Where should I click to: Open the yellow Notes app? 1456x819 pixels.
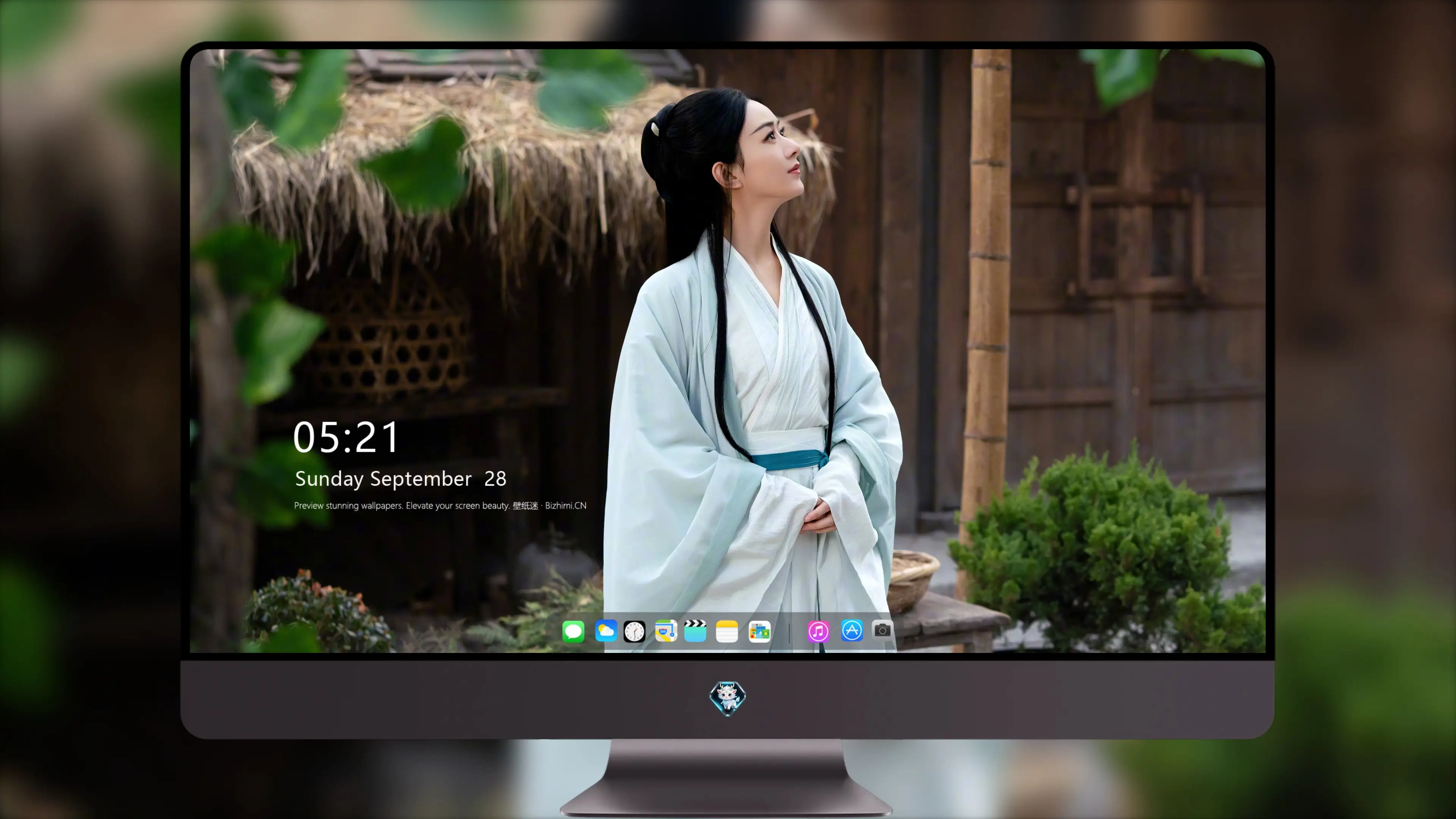pyautogui.click(x=727, y=631)
